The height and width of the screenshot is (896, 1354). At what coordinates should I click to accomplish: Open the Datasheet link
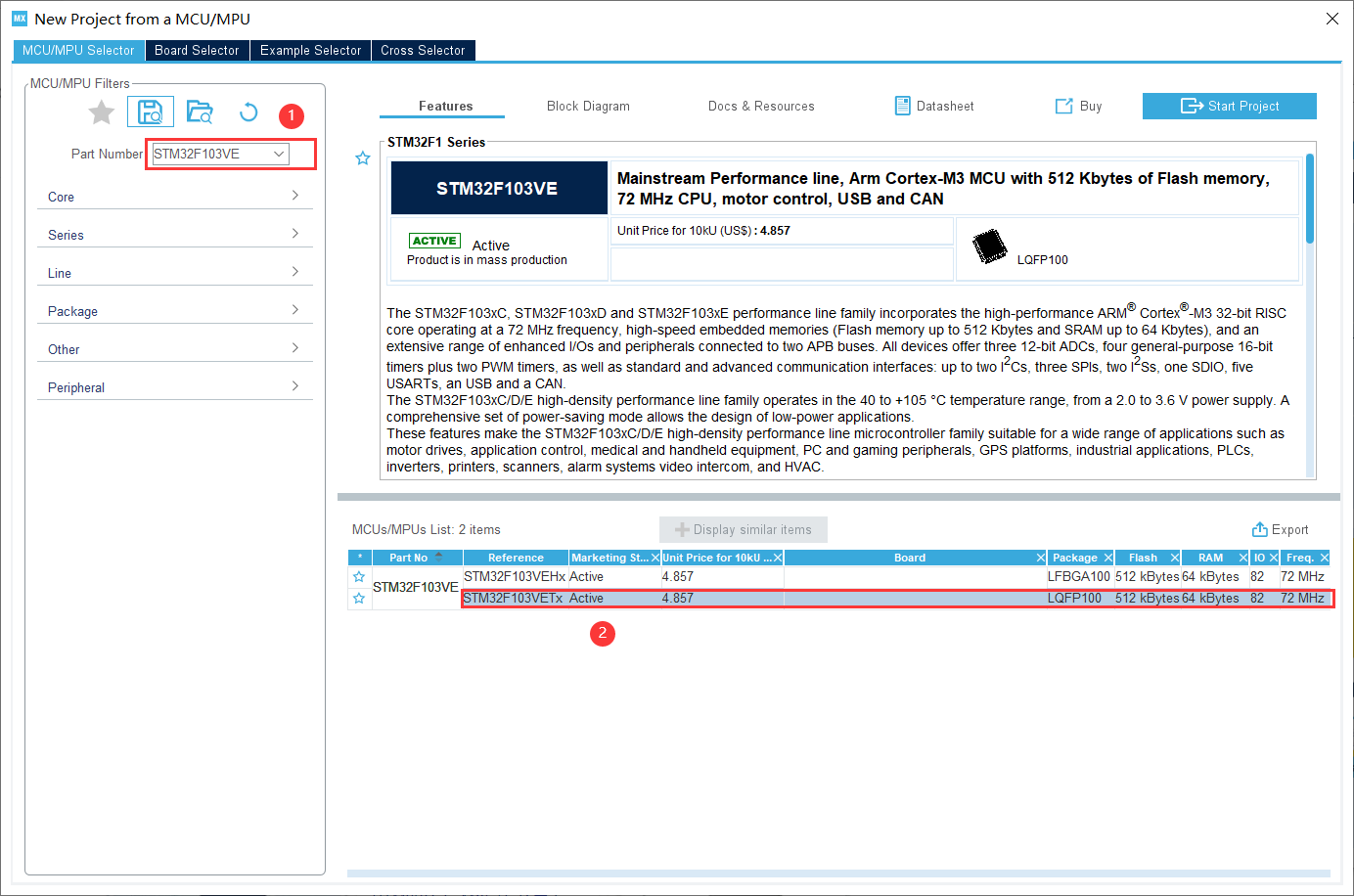coord(934,106)
